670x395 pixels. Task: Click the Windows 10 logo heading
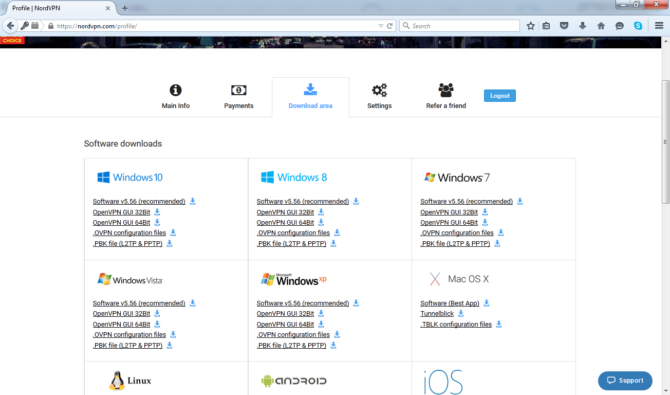coord(130,177)
